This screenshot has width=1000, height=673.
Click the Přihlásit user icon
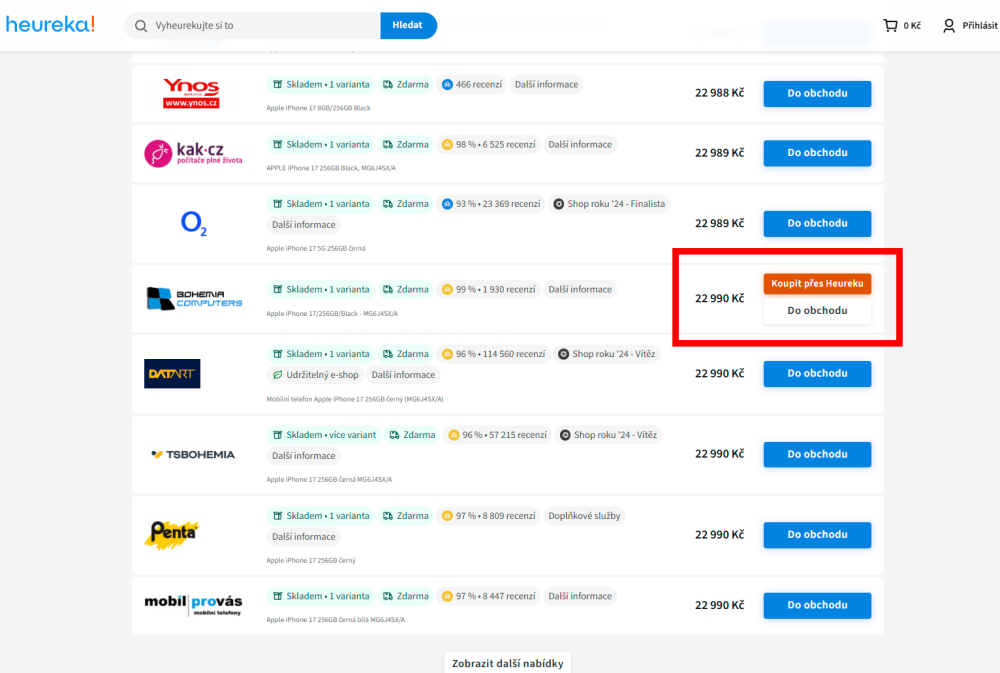(949, 26)
